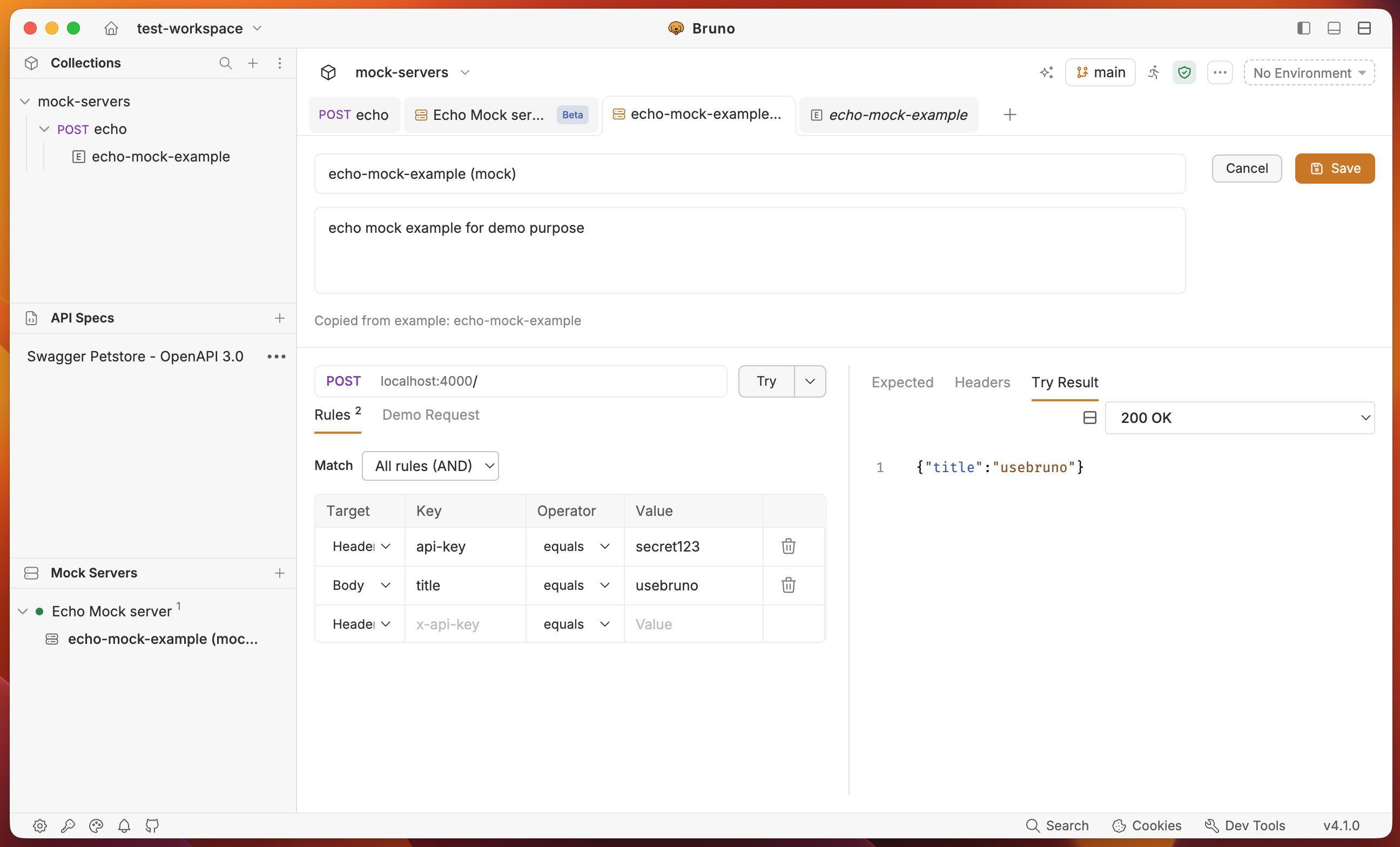1400x847 pixels.
Task: Click Try button
Action: [x=766, y=381]
